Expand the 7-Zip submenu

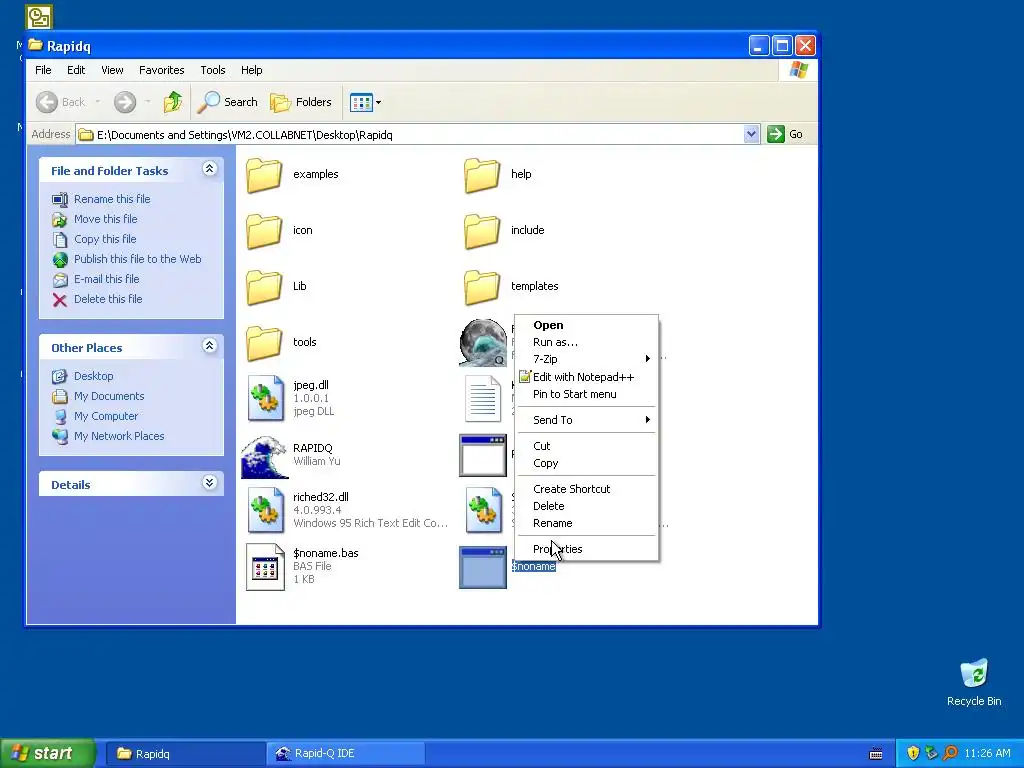(586, 359)
